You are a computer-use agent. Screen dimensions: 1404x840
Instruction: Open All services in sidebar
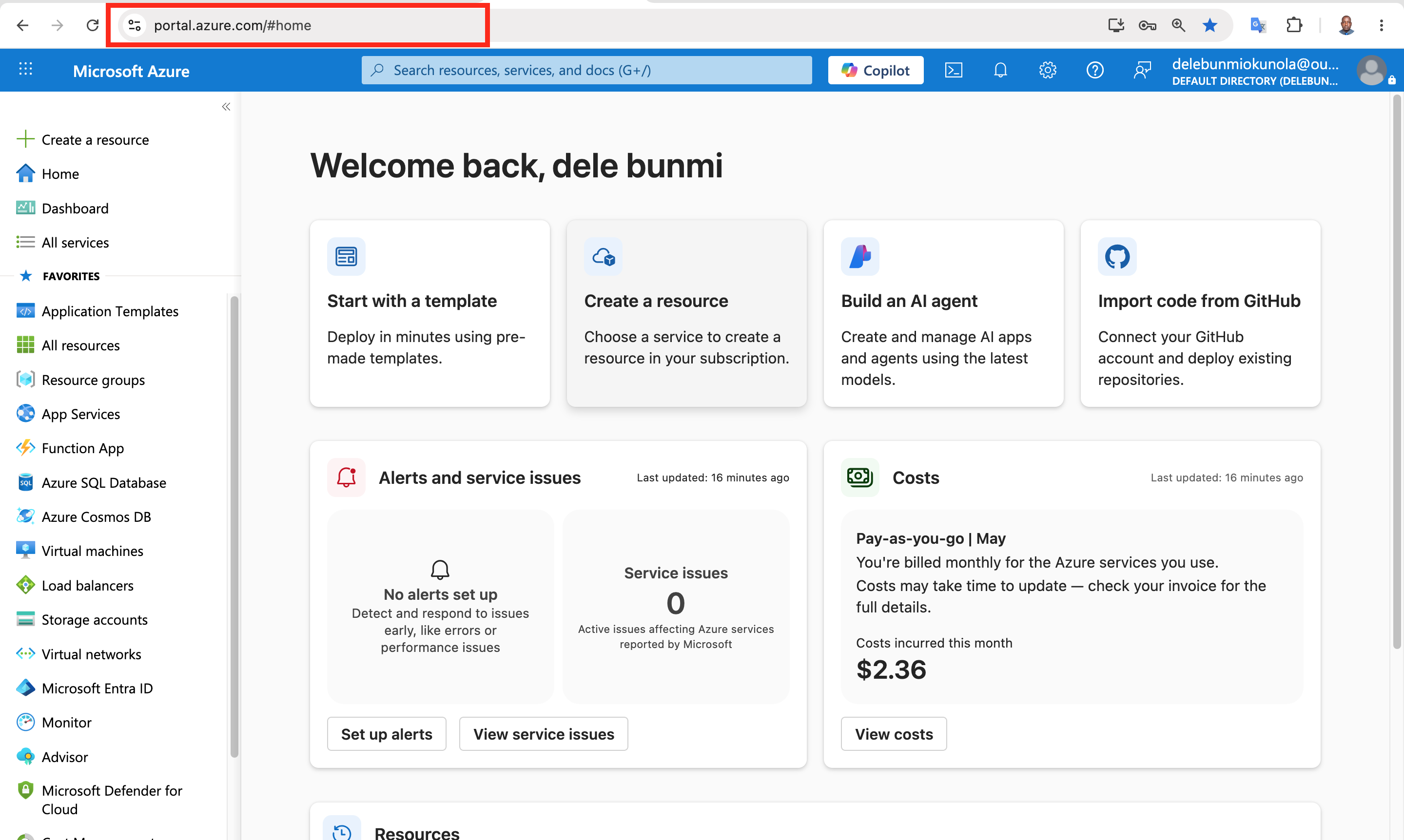point(62,242)
